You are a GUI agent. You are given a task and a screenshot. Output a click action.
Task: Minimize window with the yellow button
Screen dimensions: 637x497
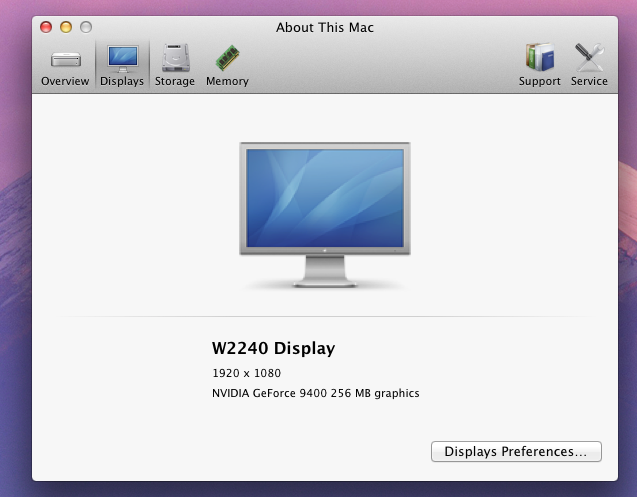[x=66, y=27]
